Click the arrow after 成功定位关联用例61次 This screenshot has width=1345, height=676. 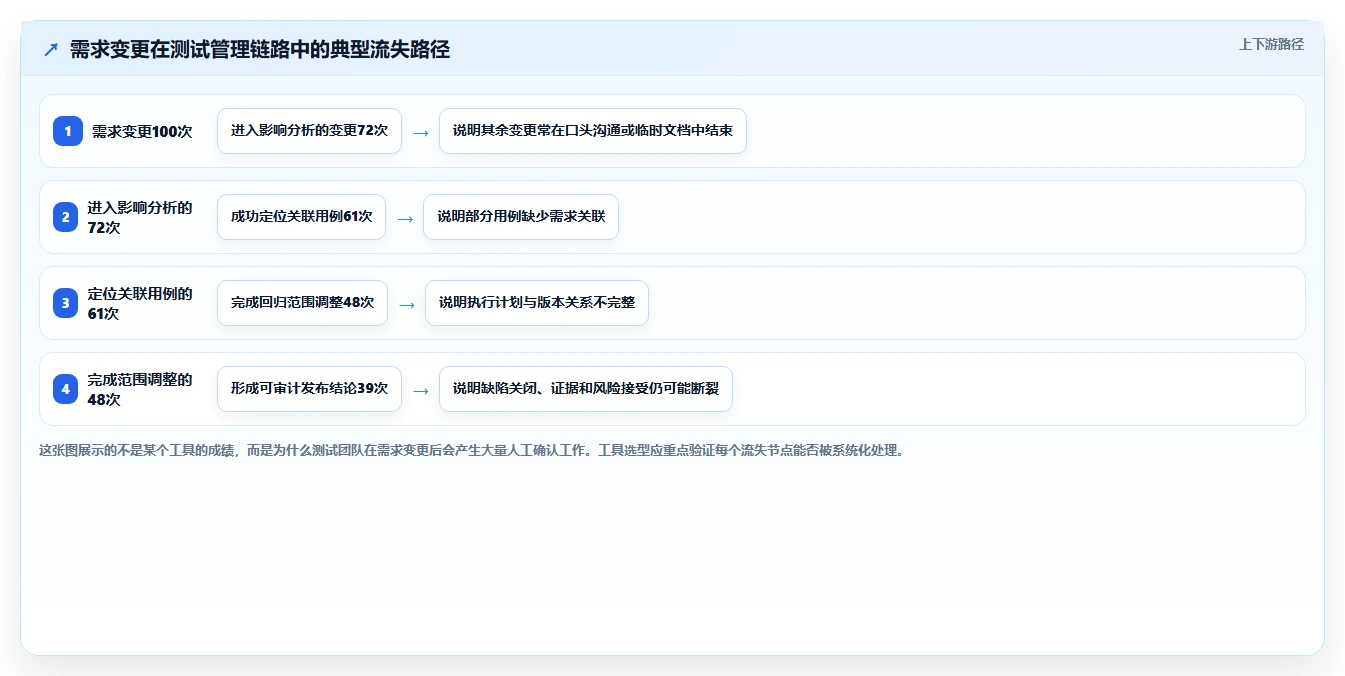[405, 218]
